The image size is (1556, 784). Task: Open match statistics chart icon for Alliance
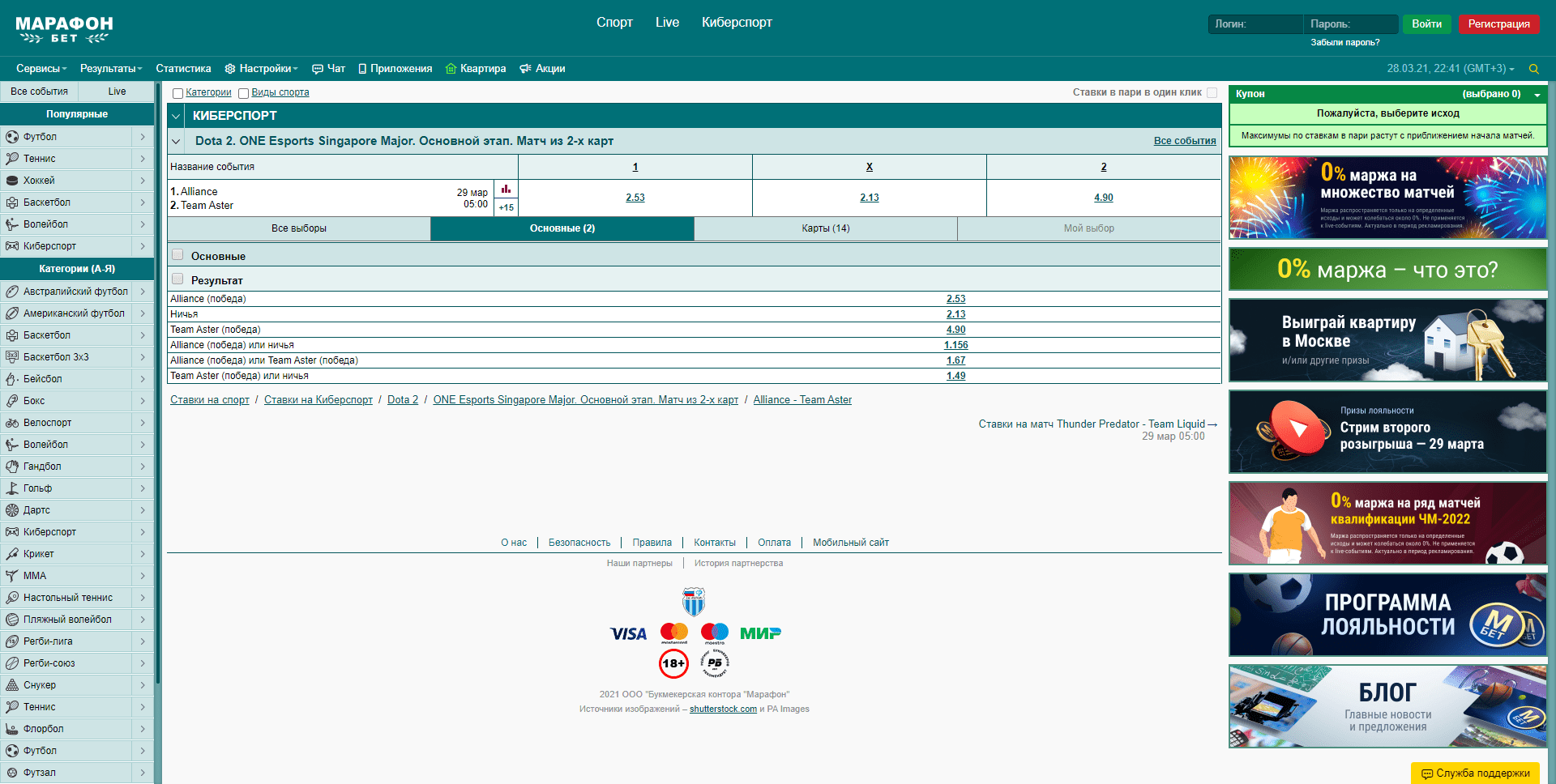[506, 189]
